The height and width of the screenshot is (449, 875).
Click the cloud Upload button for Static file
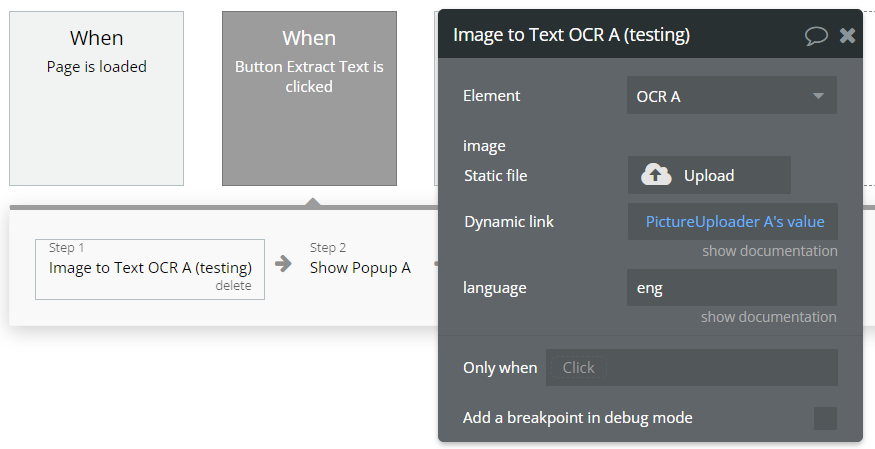coord(709,175)
